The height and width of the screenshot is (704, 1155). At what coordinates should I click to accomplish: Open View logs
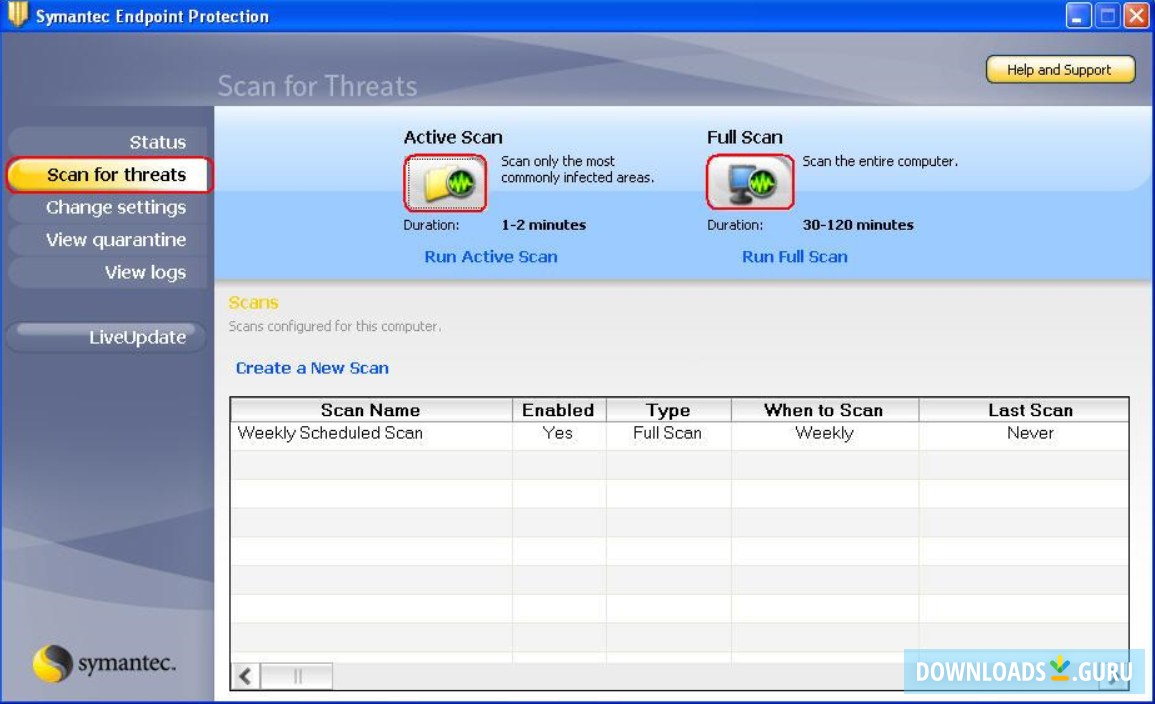[x=145, y=271]
